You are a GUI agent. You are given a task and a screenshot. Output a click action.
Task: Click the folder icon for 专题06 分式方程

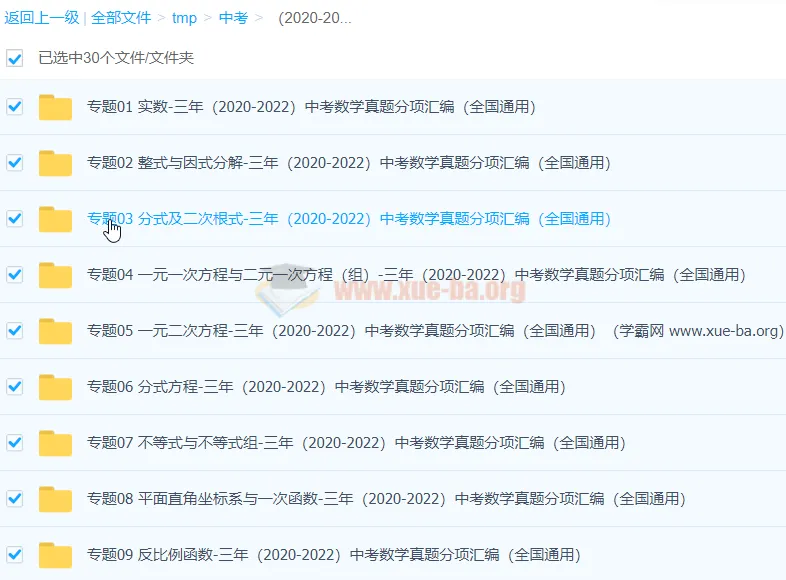point(55,387)
